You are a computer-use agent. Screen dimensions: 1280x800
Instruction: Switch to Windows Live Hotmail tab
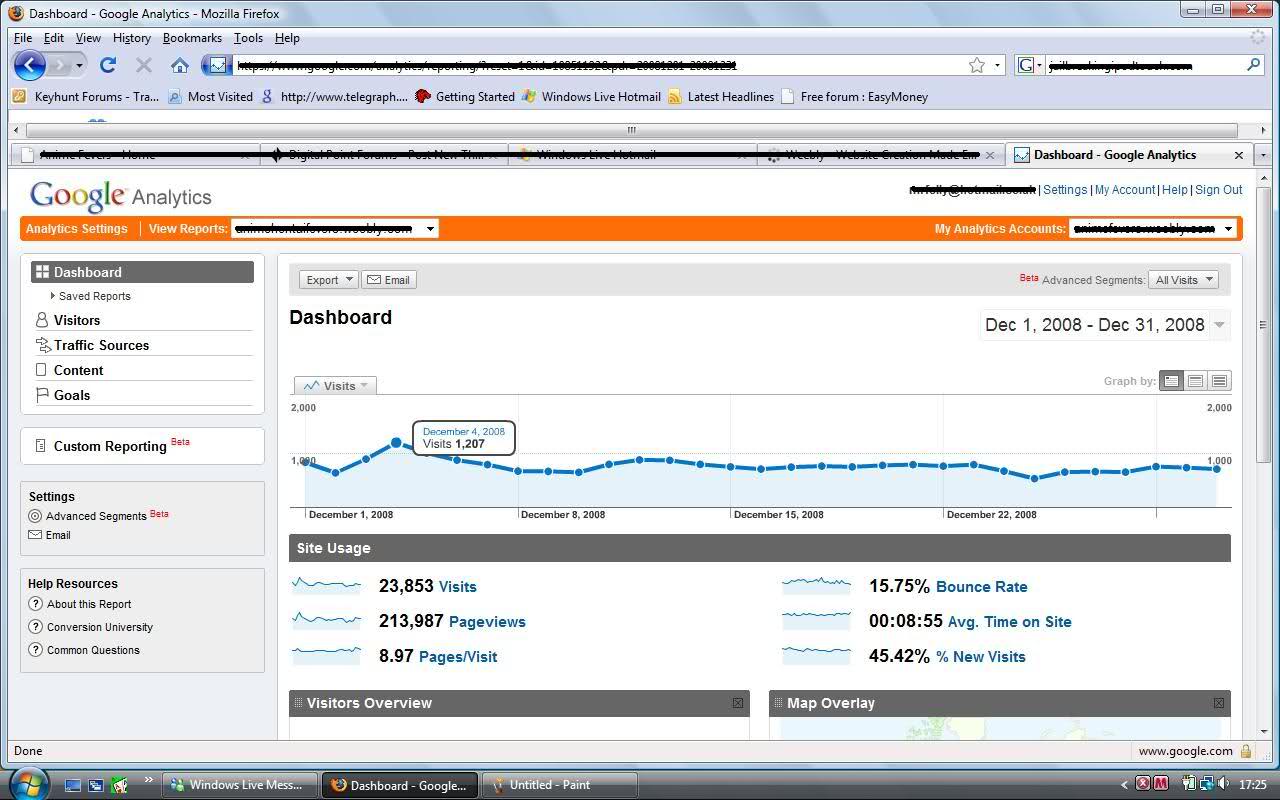pyautogui.click(x=634, y=155)
